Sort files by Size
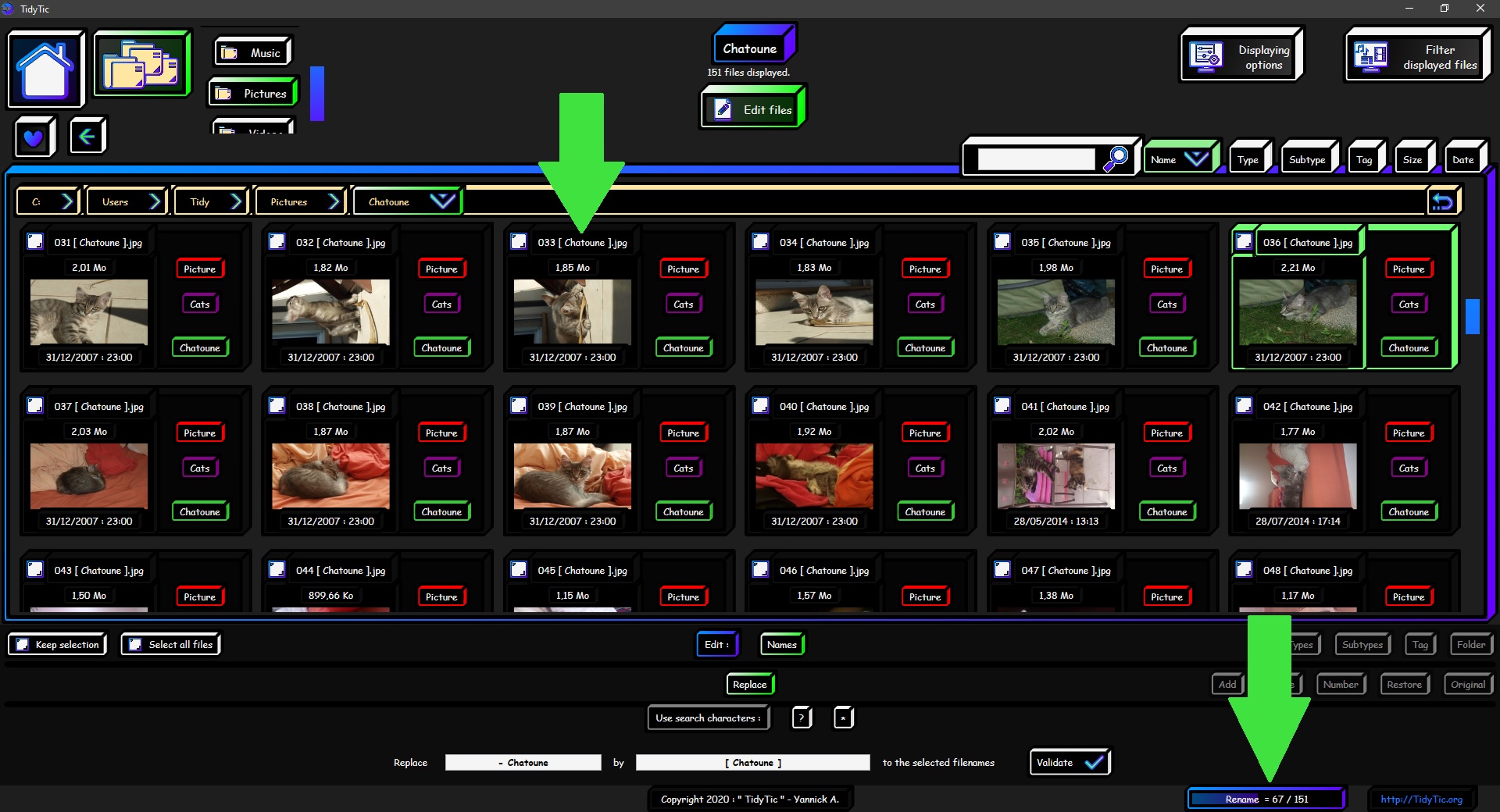The width and height of the screenshot is (1500, 812). [x=1412, y=159]
